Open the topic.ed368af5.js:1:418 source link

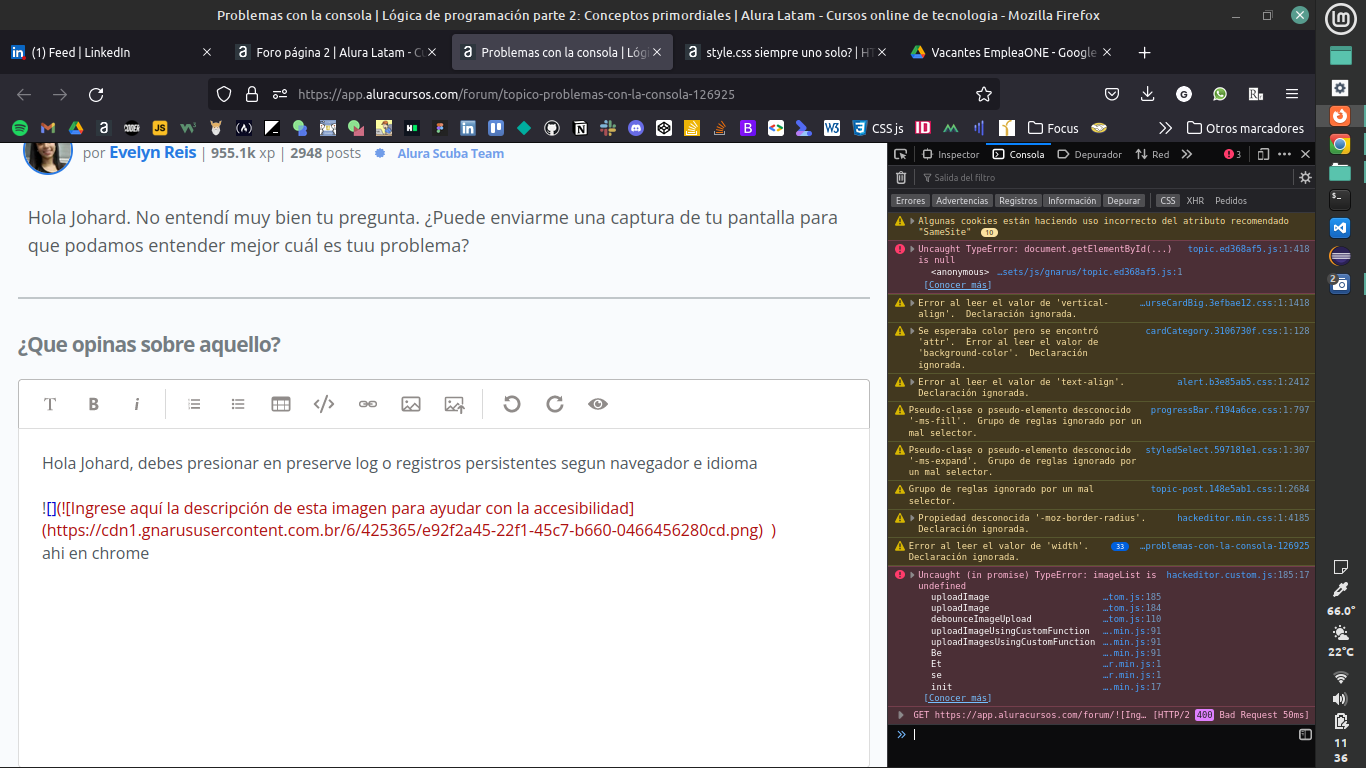(x=1248, y=249)
